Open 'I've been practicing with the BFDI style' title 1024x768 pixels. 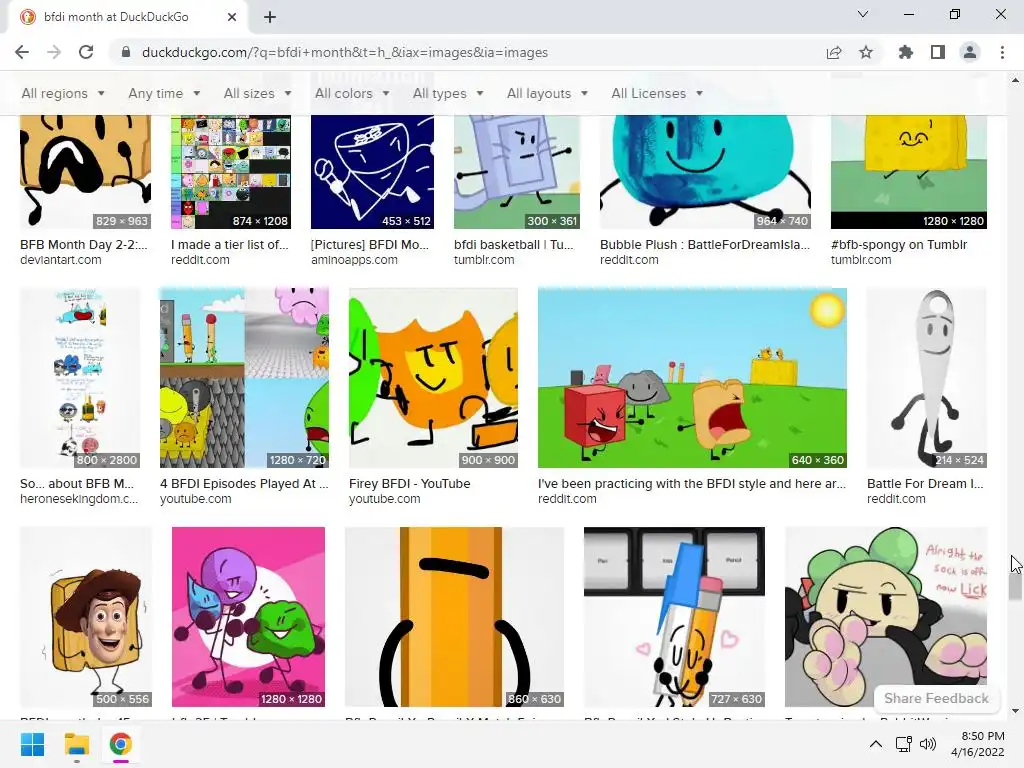692,483
